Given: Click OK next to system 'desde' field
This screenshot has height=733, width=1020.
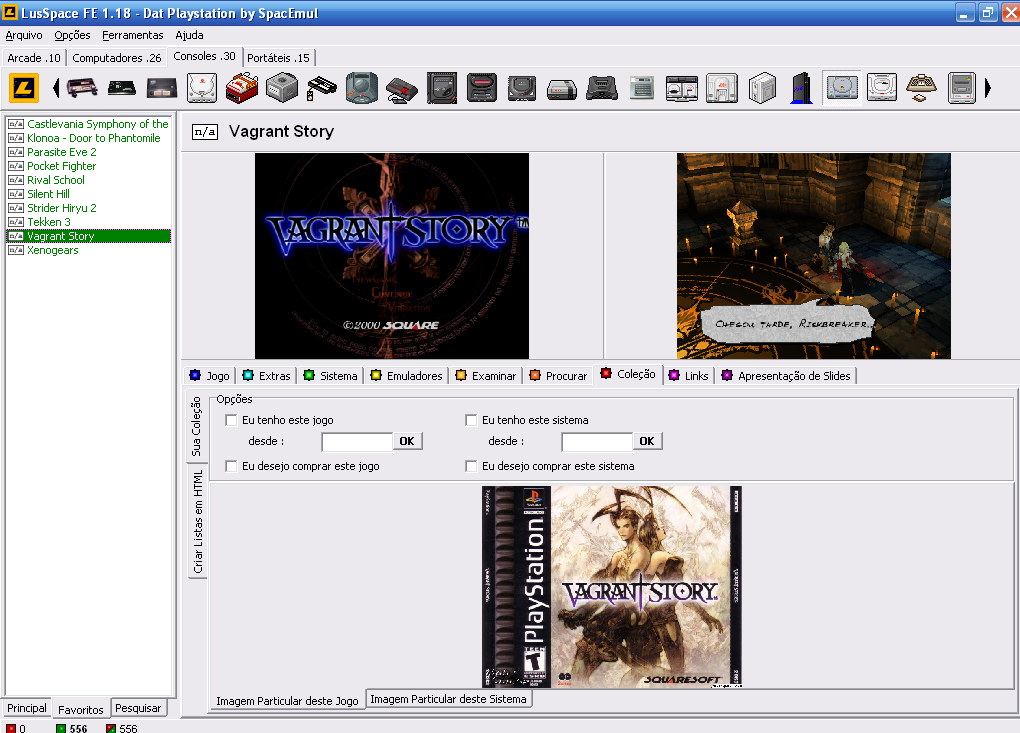Looking at the screenshot, I should tap(647, 441).
